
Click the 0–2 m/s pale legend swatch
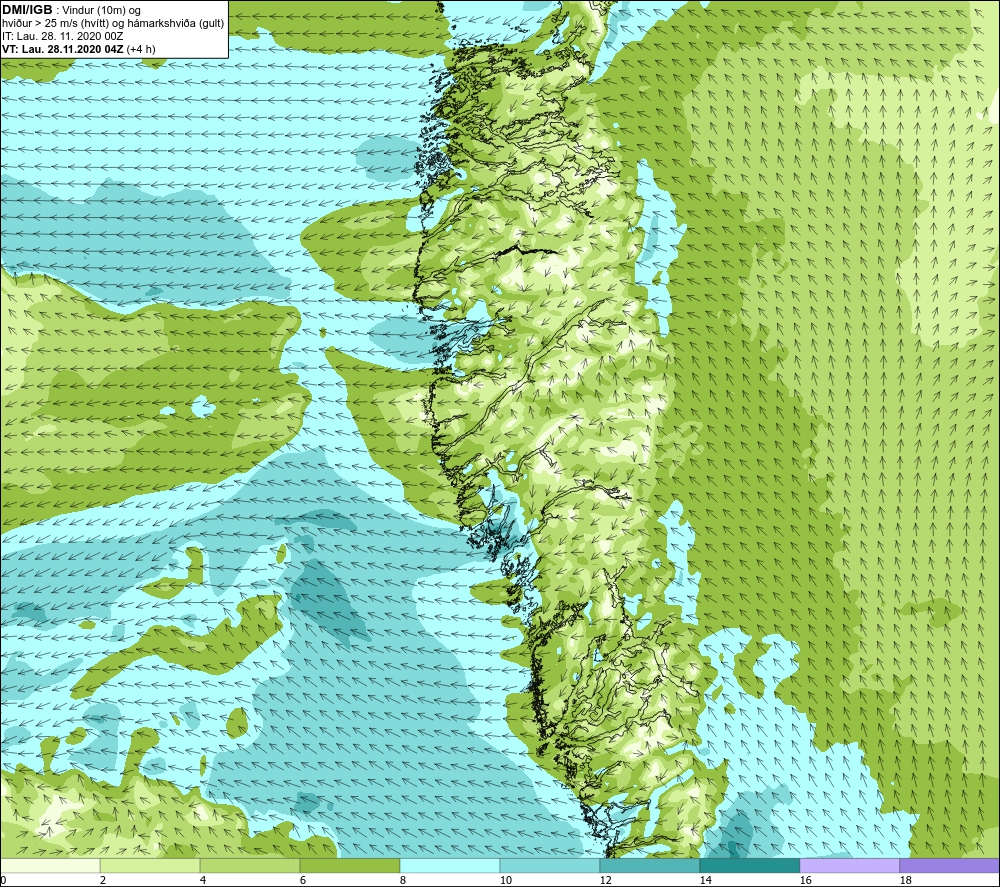50,865
